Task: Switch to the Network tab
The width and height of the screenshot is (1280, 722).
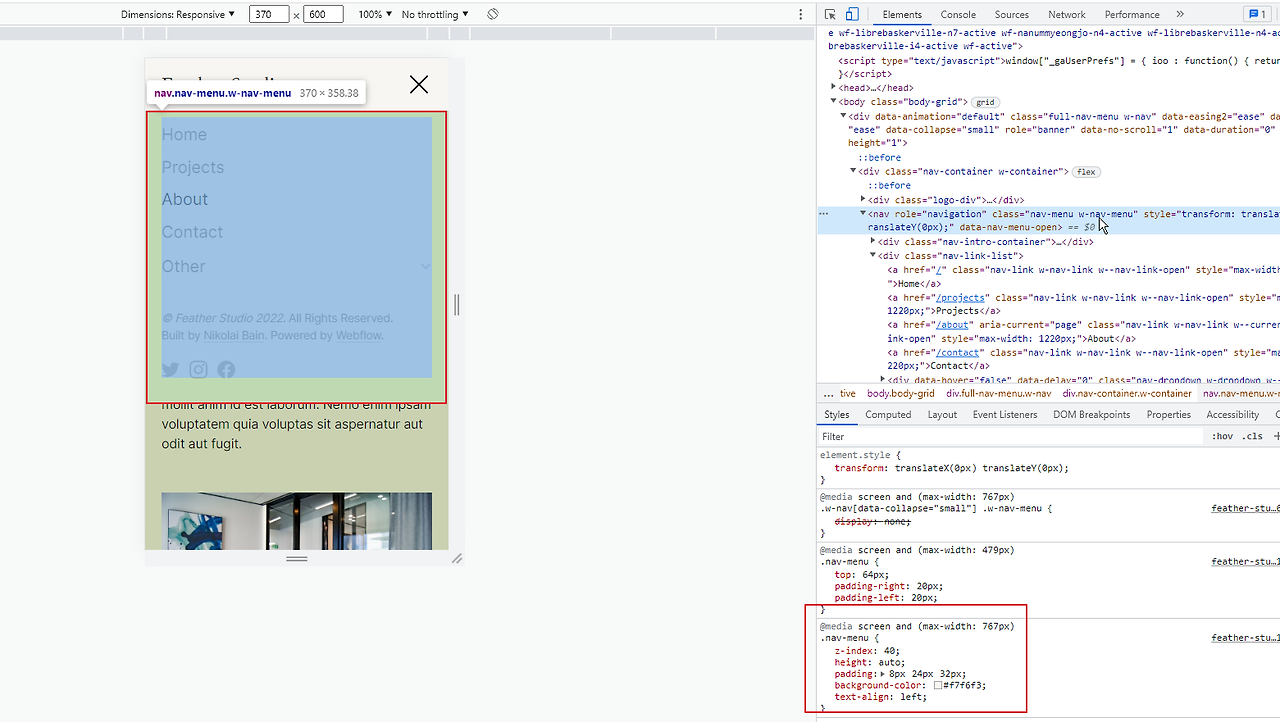Action: (x=1067, y=14)
